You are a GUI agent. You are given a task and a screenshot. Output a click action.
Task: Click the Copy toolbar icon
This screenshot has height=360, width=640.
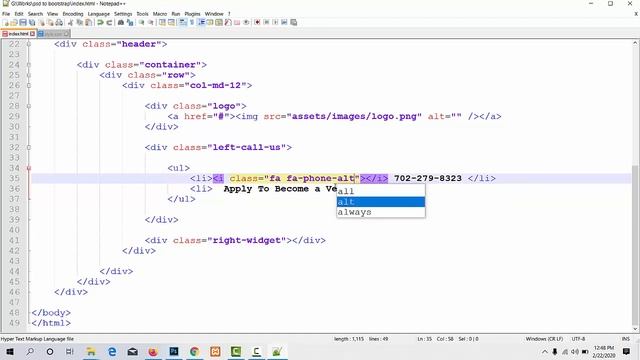pyautogui.click(x=79, y=22)
